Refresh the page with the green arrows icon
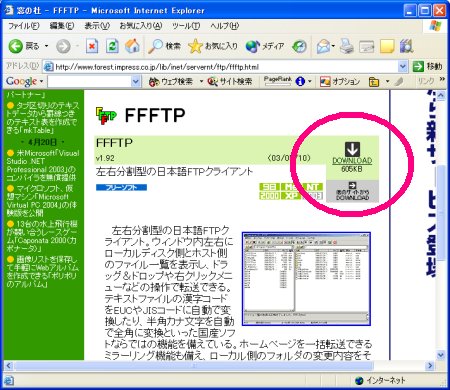This screenshot has height=390, width=450. 112,46
